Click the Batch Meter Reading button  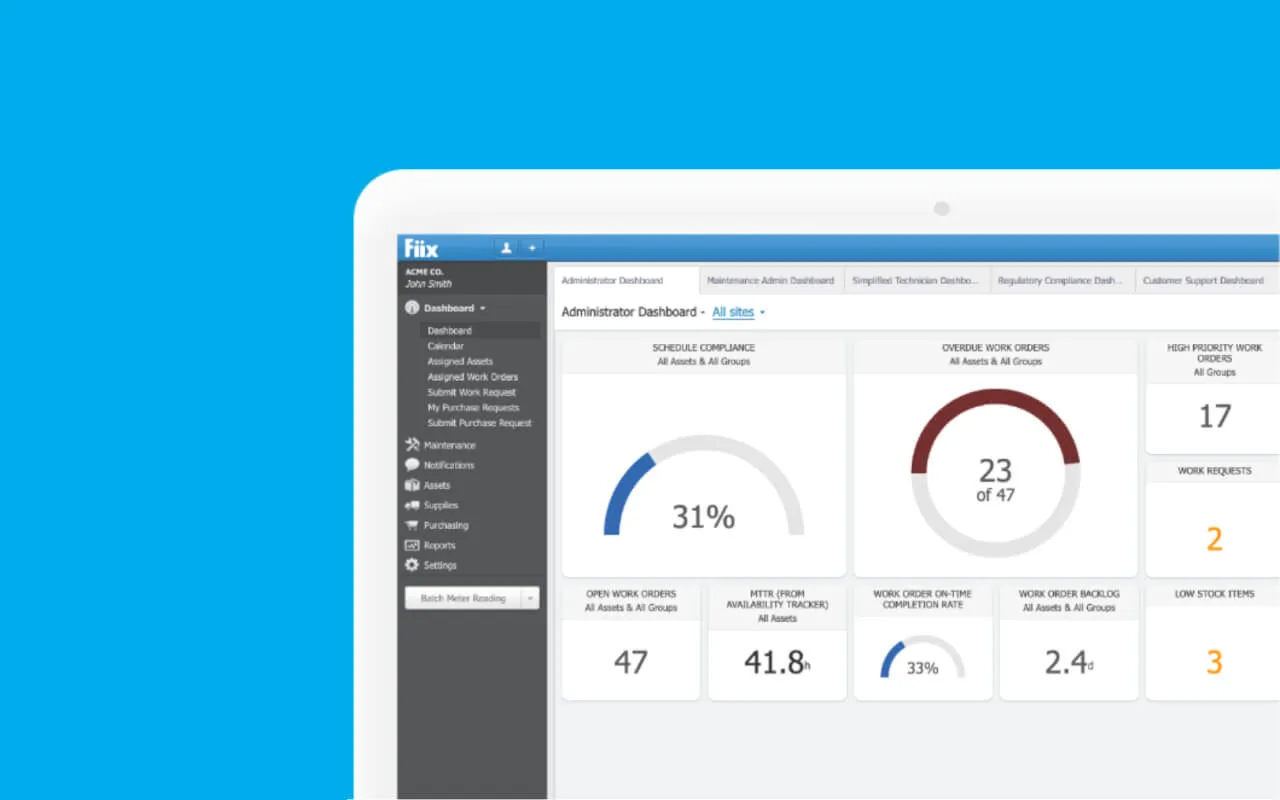(462, 598)
